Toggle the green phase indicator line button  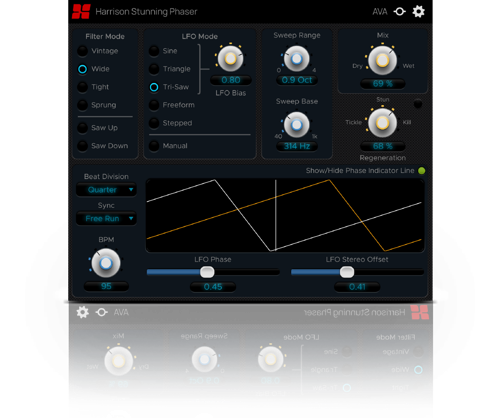[422, 171]
